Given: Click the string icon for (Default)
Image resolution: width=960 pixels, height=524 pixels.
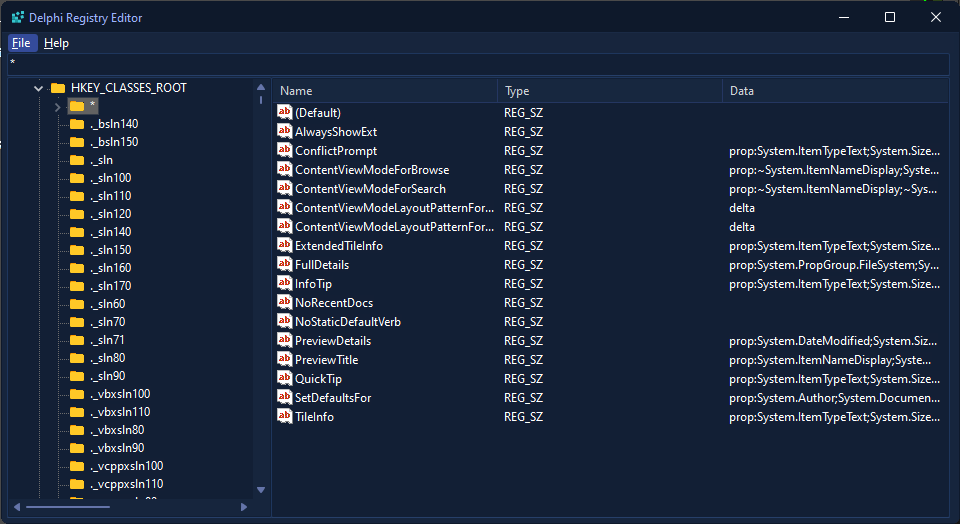Looking at the screenshot, I should pyautogui.click(x=285, y=112).
